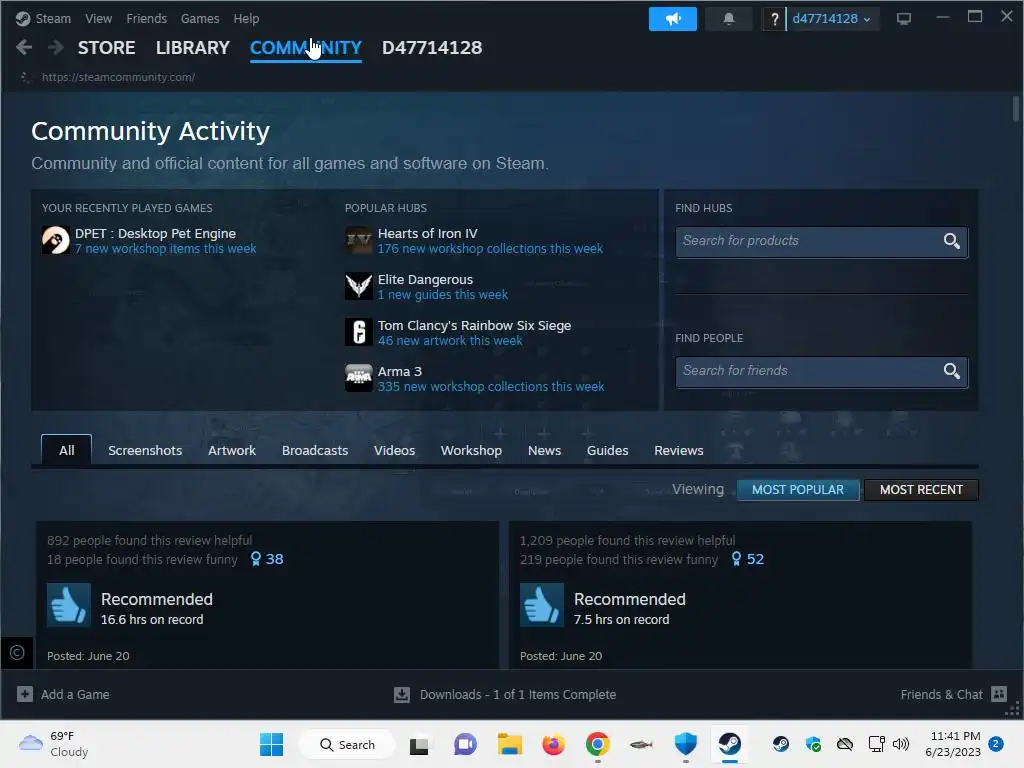This screenshot has height=768, width=1024.
Task: Open 46 new artwork this week link
Action: point(450,341)
